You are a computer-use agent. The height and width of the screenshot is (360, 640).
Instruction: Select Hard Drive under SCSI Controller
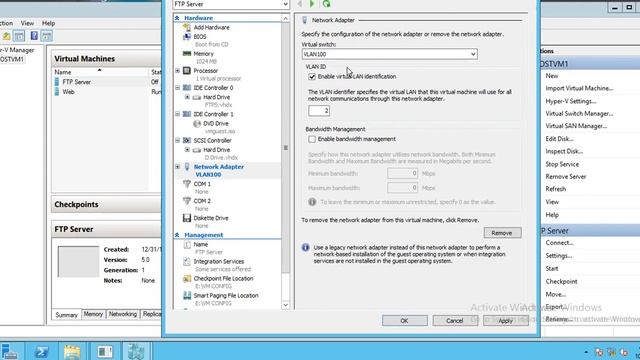216,150
